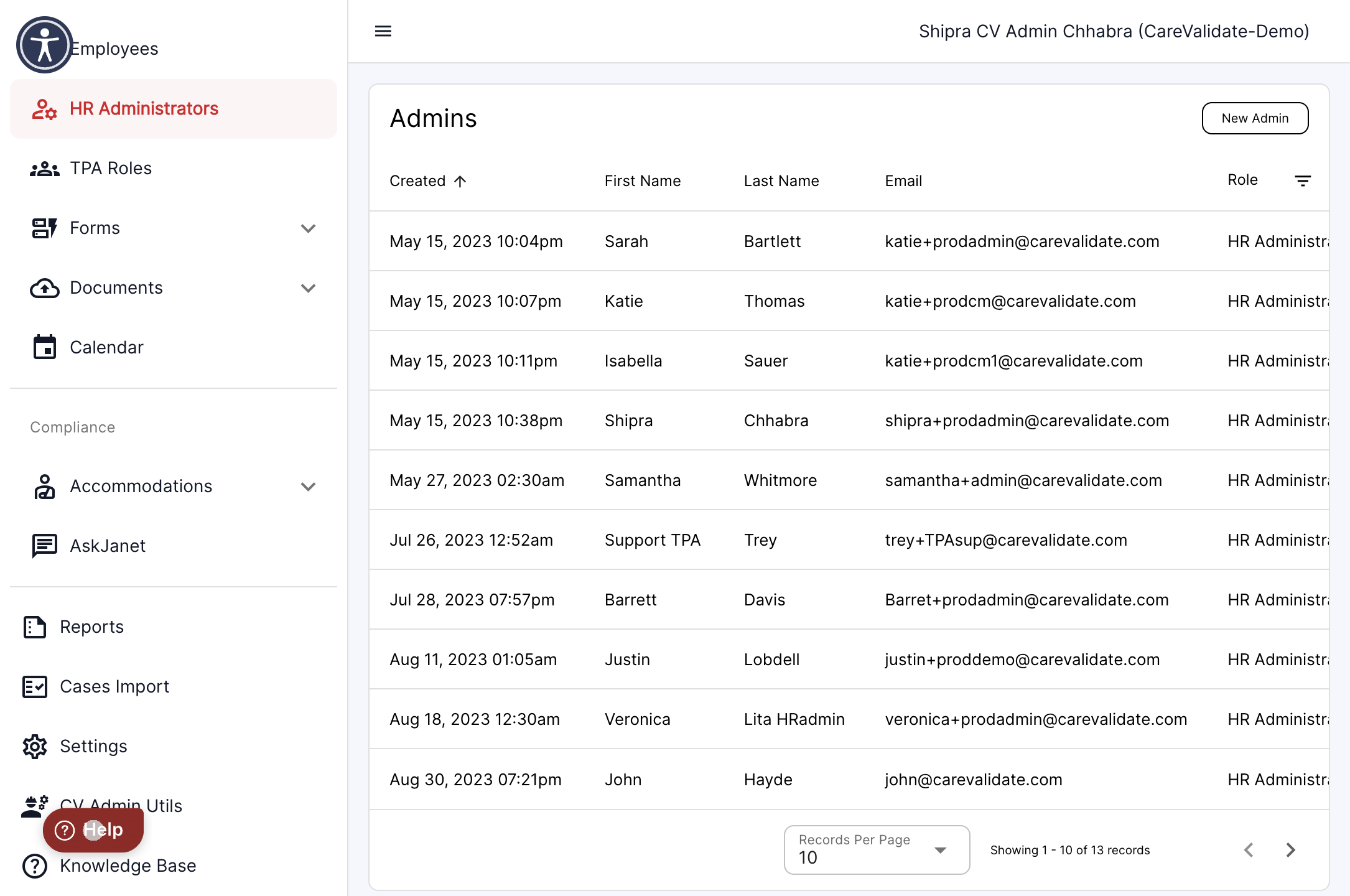1350x896 pixels.
Task: Click the Reports document icon
Action: pyautogui.click(x=35, y=627)
